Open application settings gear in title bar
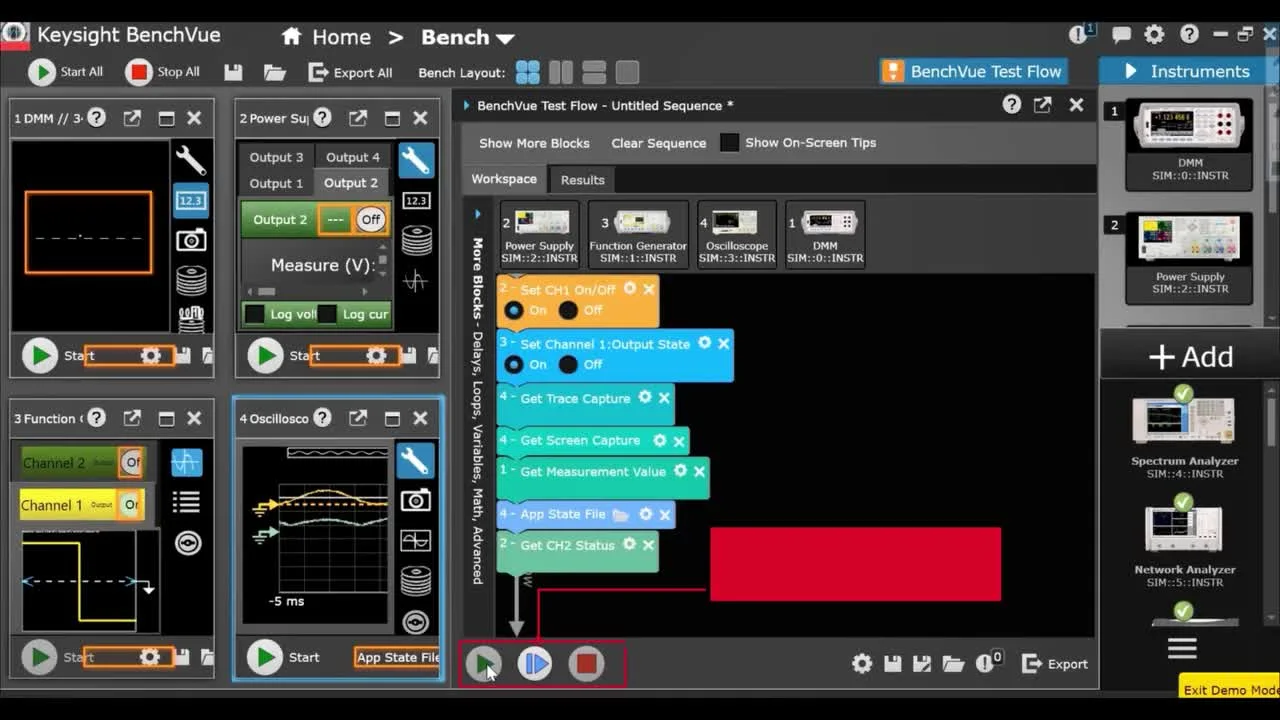Screen dimensions: 1280x720 pyautogui.click(x=1154, y=34)
